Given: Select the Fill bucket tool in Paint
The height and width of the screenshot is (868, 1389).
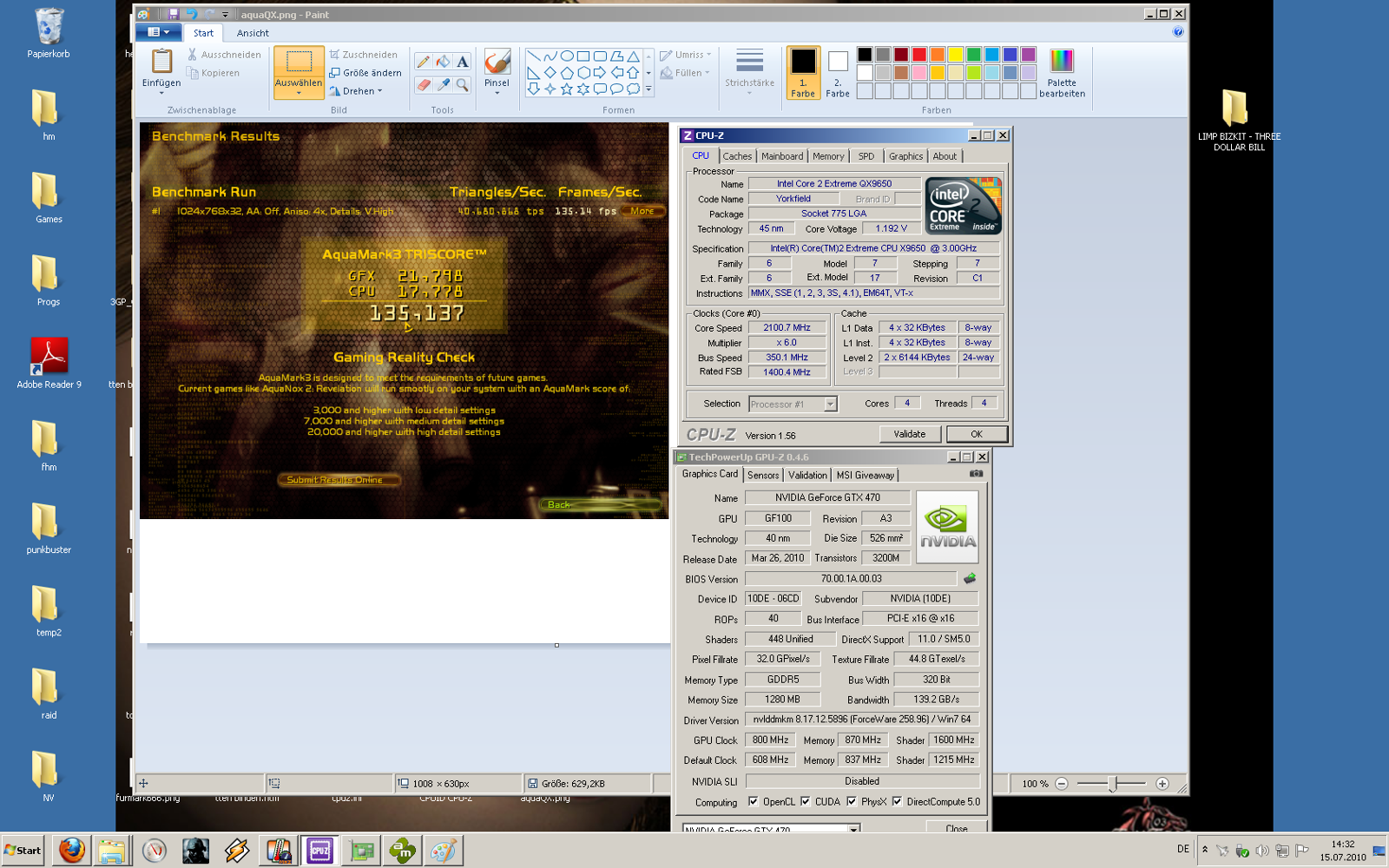Looking at the screenshot, I should pyautogui.click(x=443, y=62).
